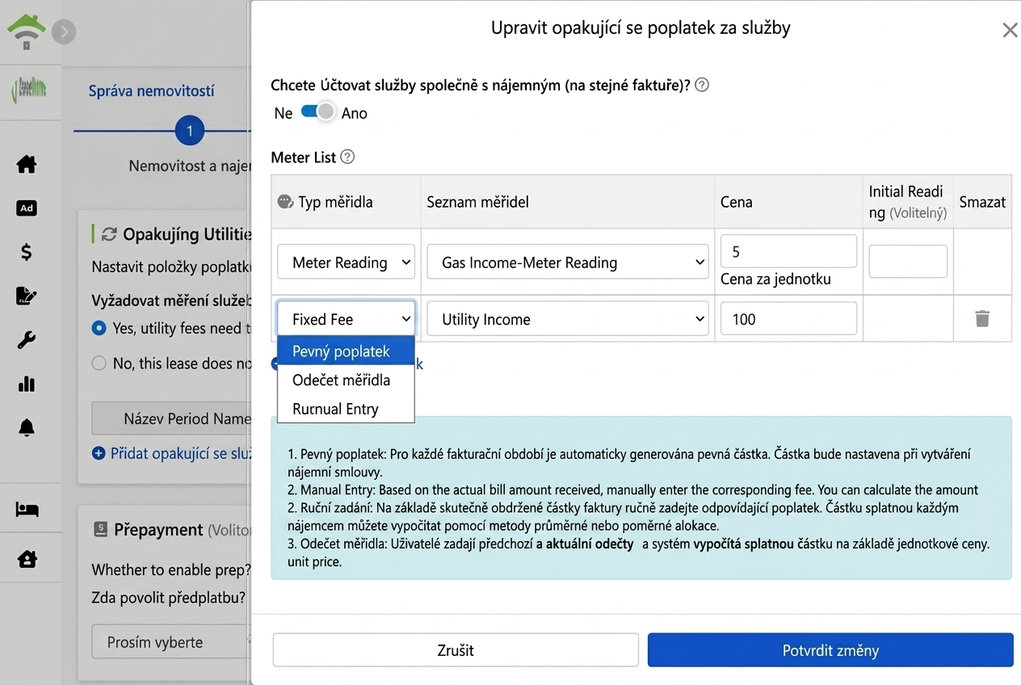
Task: Open the dollar sign finance icon
Action: [27, 251]
